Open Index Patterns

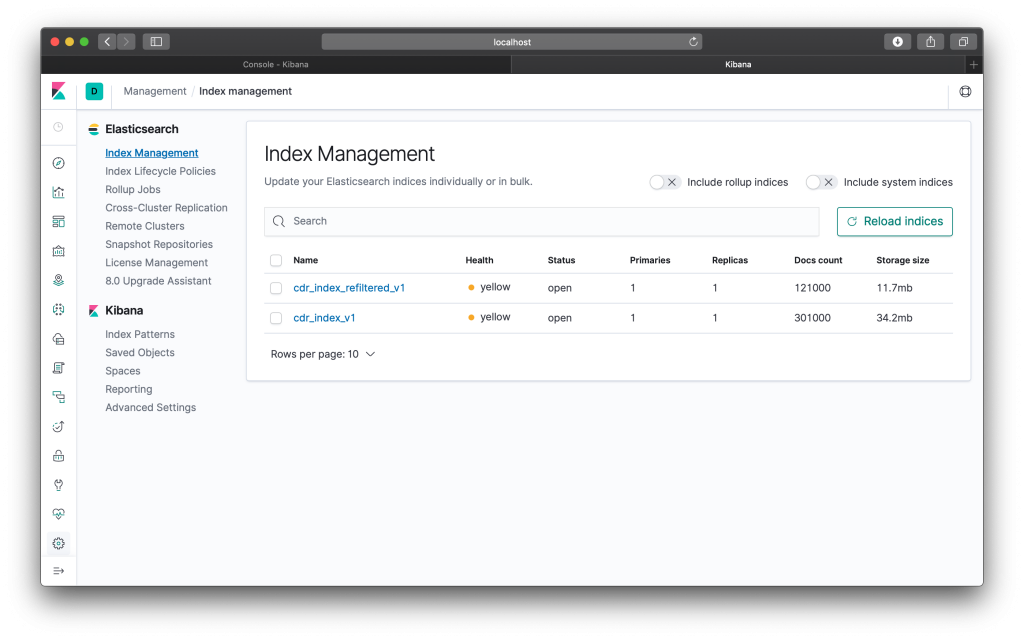pos(140,334)
